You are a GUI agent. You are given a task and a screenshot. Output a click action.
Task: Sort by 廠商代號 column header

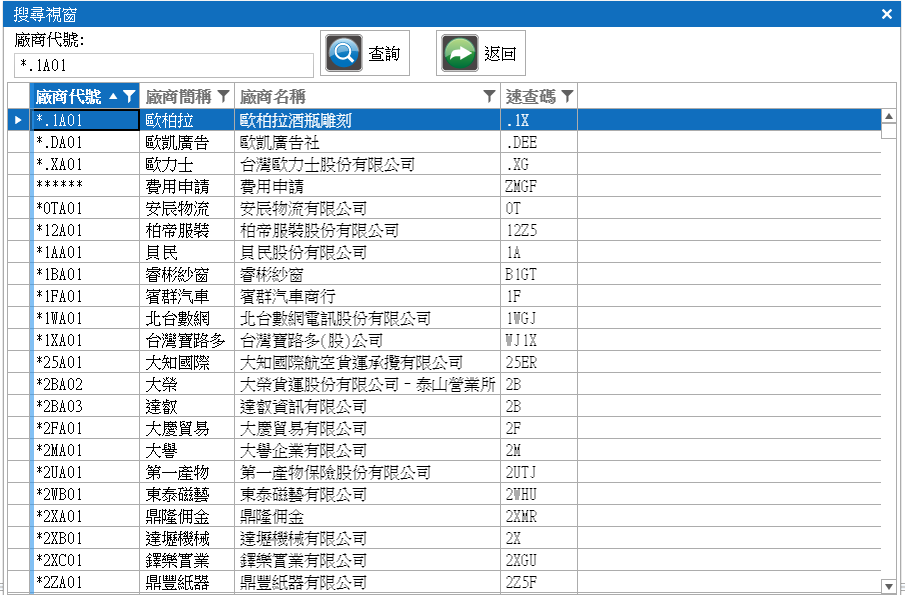pyautogui.click(x=68, y=96)
